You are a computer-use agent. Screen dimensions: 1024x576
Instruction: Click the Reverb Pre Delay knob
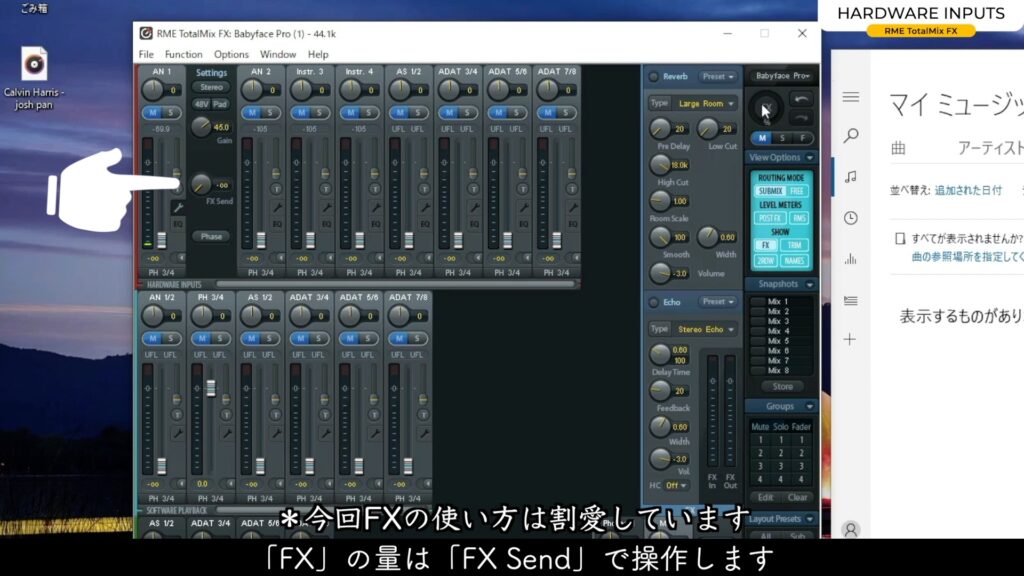[x=660, y=128]
